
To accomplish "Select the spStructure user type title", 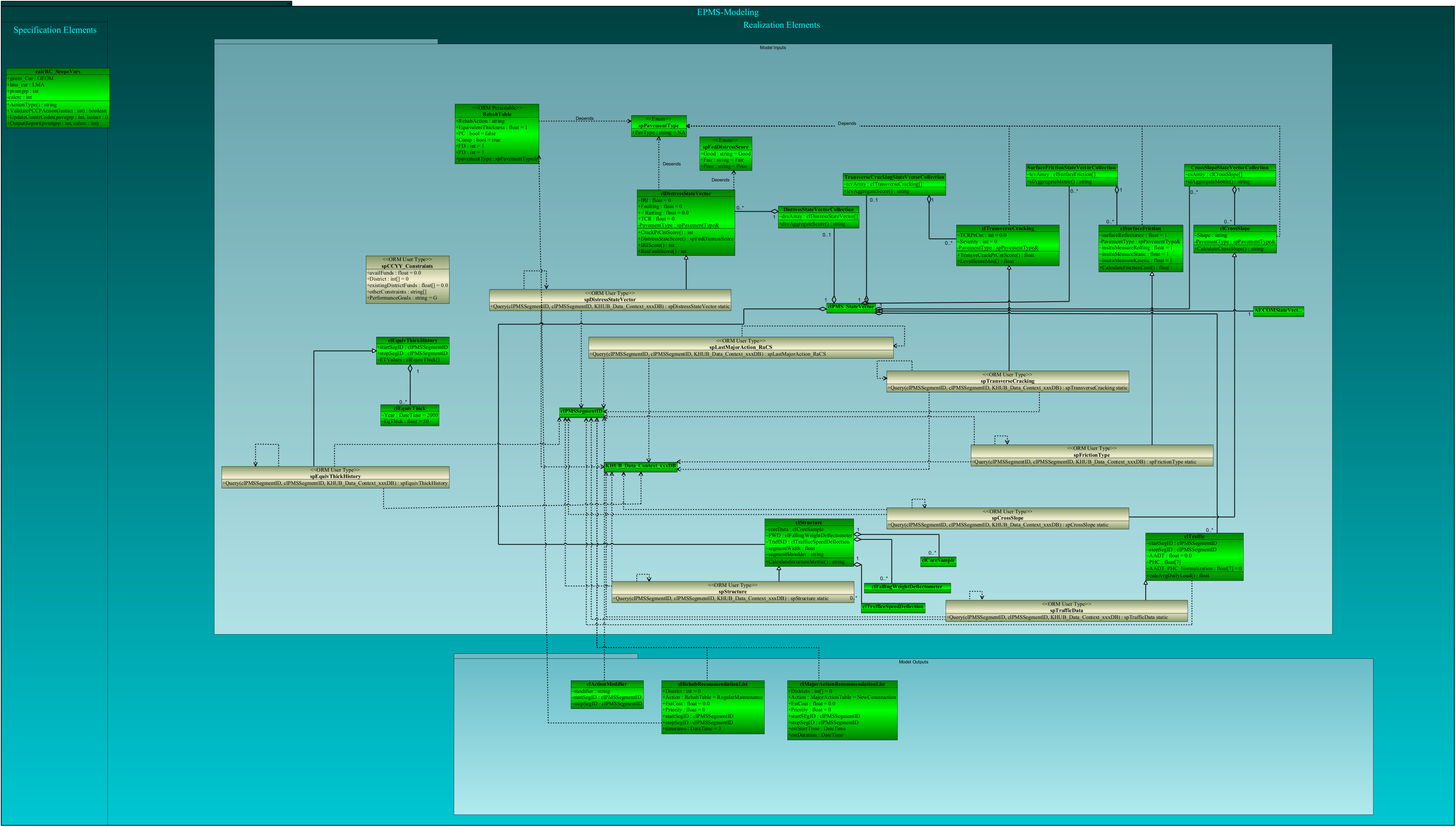I will click(x=733, y=592).
